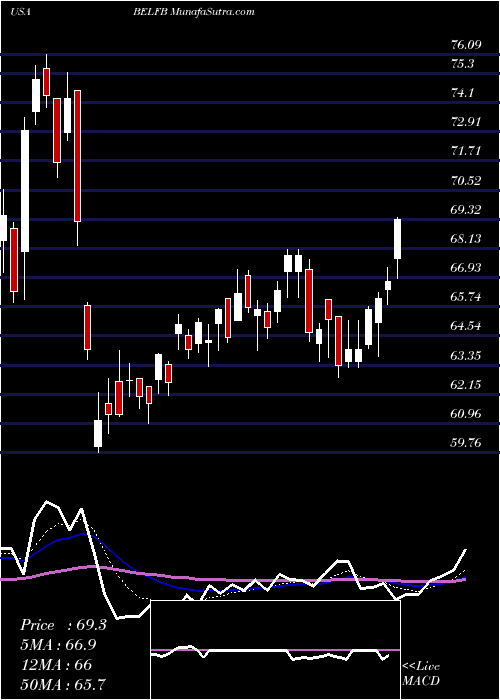
Task: Click the 76.09 price axis label
Action: click(466, 45)
